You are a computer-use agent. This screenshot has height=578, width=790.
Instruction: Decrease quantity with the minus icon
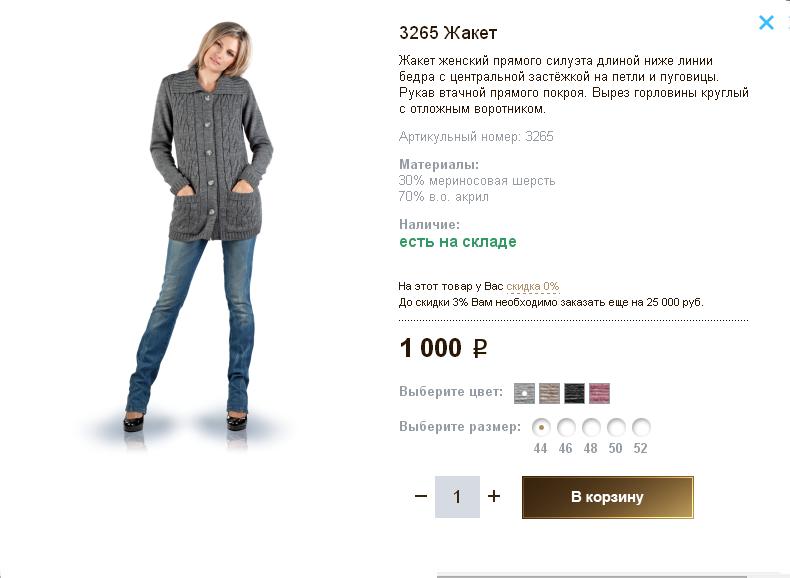coord(421,496)
